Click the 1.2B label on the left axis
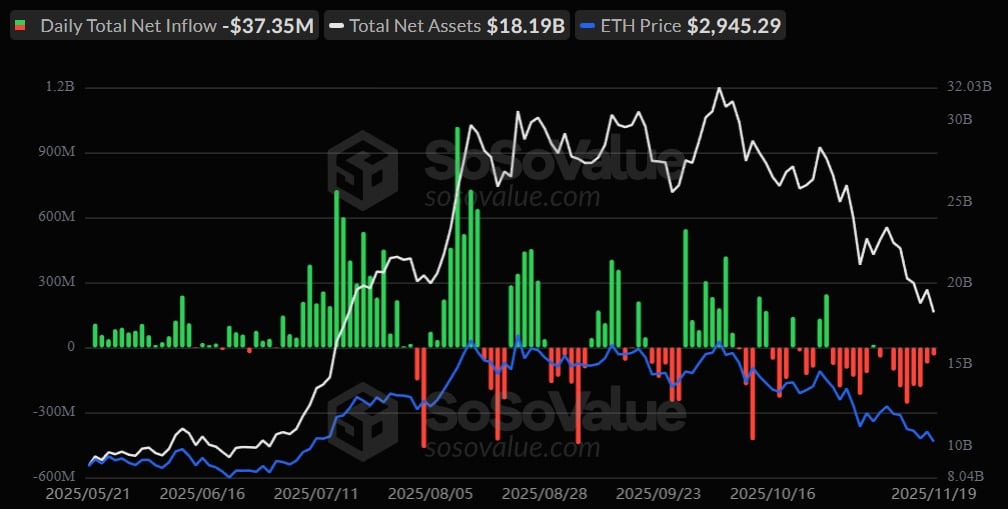The image size is (1008, 509). click(60, 88)
